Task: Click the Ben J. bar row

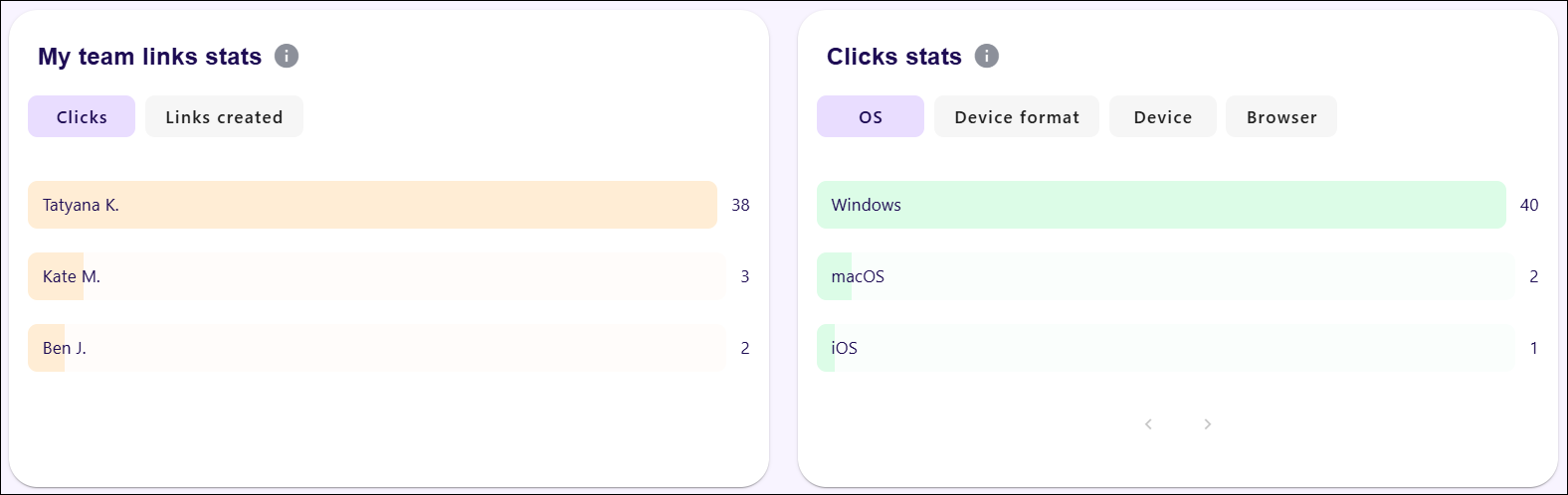Action: (x=375, y=348)
